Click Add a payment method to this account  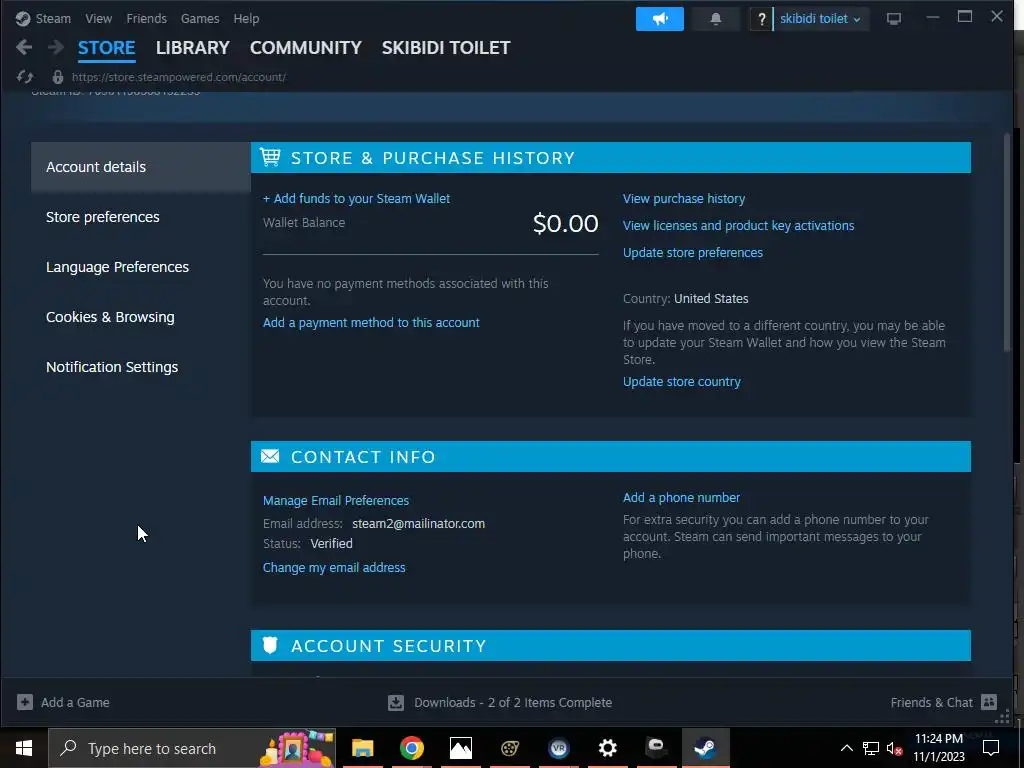[x=371, y=323]
